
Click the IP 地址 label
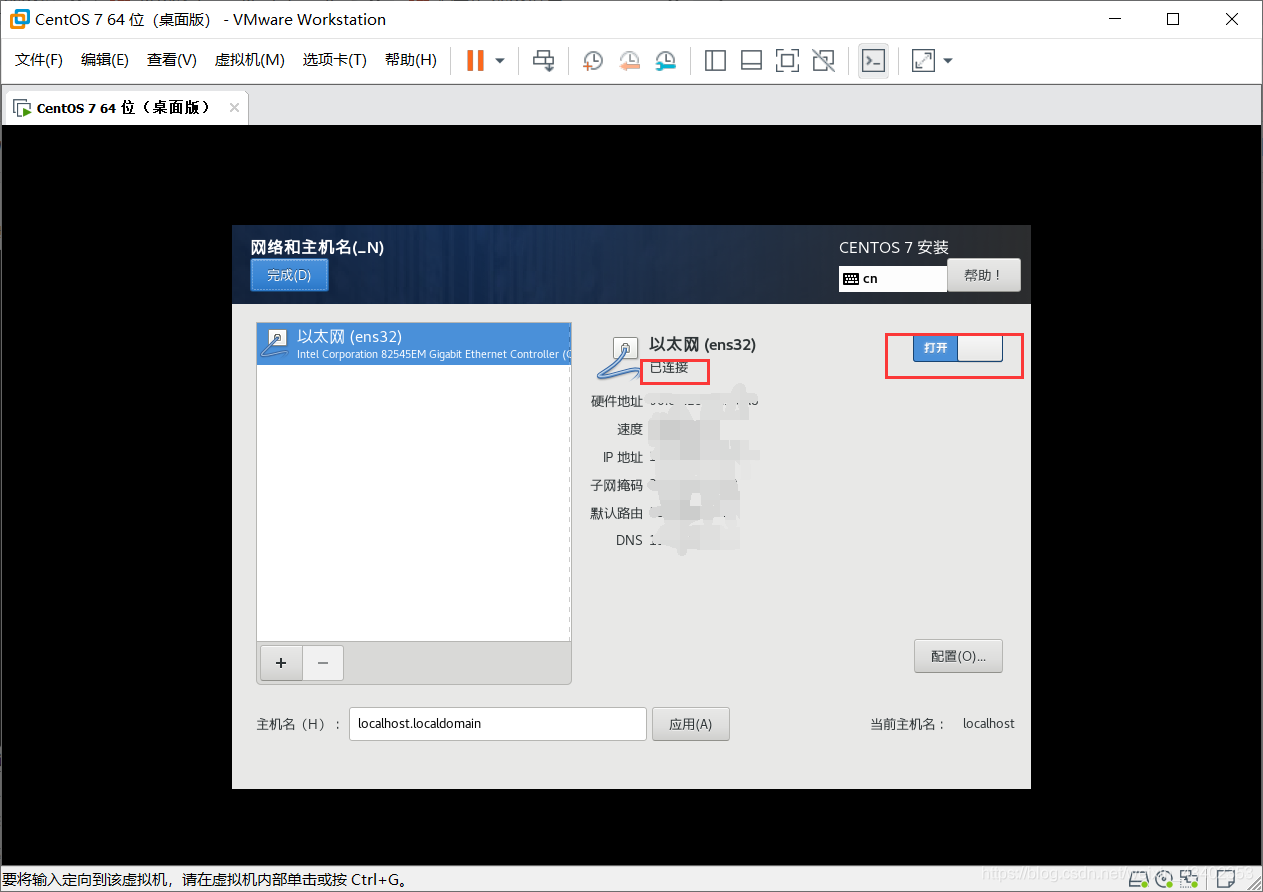[x=623, y=457]
